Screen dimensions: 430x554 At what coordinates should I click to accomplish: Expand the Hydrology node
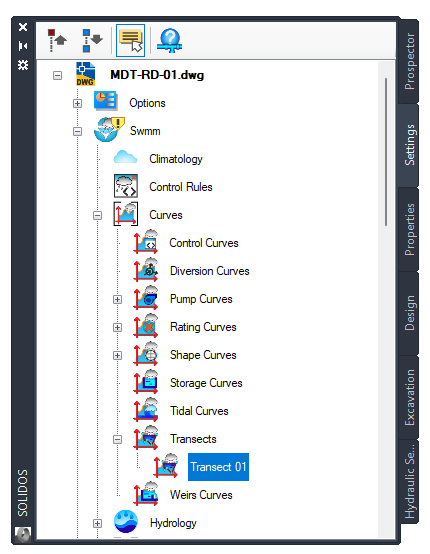point(98,523)
